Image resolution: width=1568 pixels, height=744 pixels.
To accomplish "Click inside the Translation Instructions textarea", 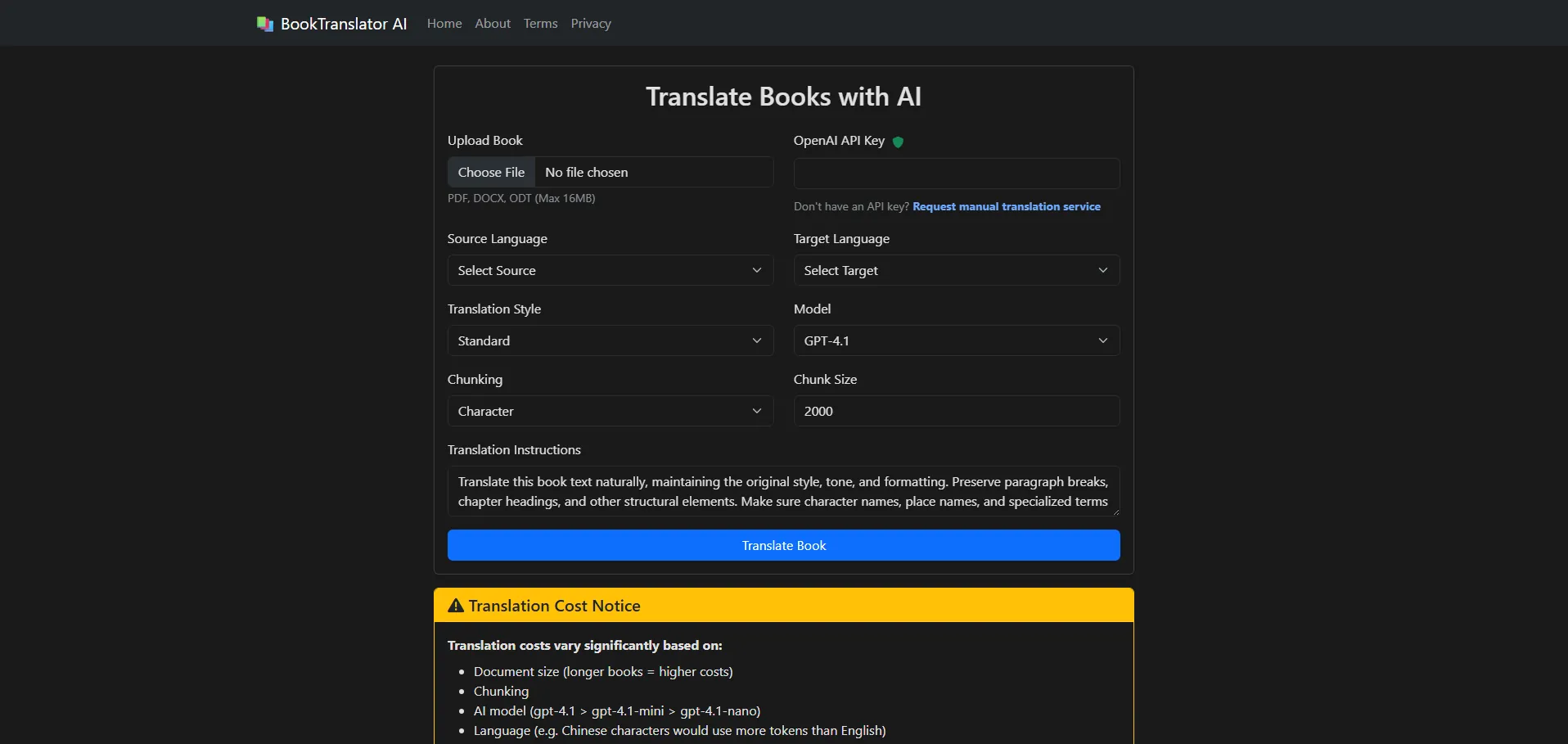I will tap(782, 491).
